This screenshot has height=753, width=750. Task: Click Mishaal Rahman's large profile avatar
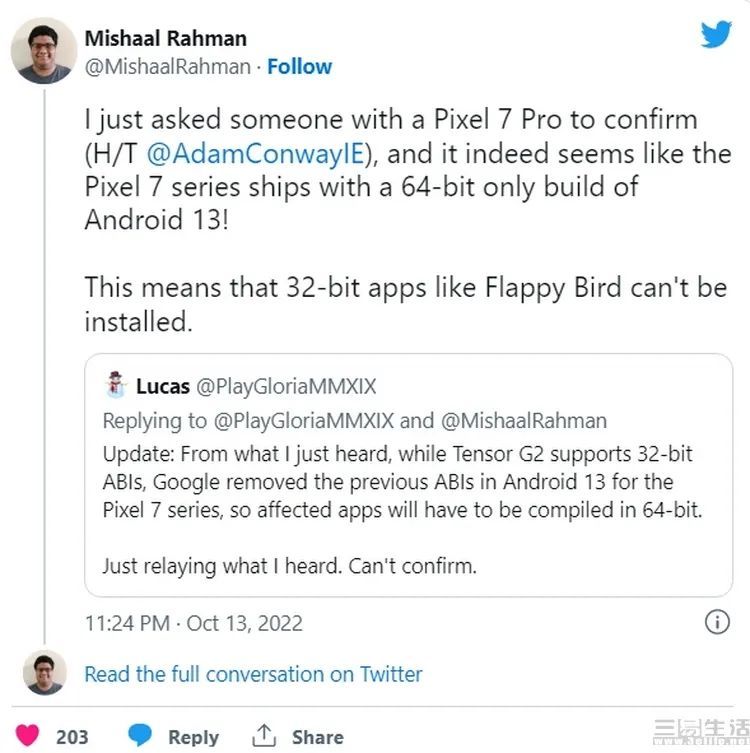click(x=43, y=50)
